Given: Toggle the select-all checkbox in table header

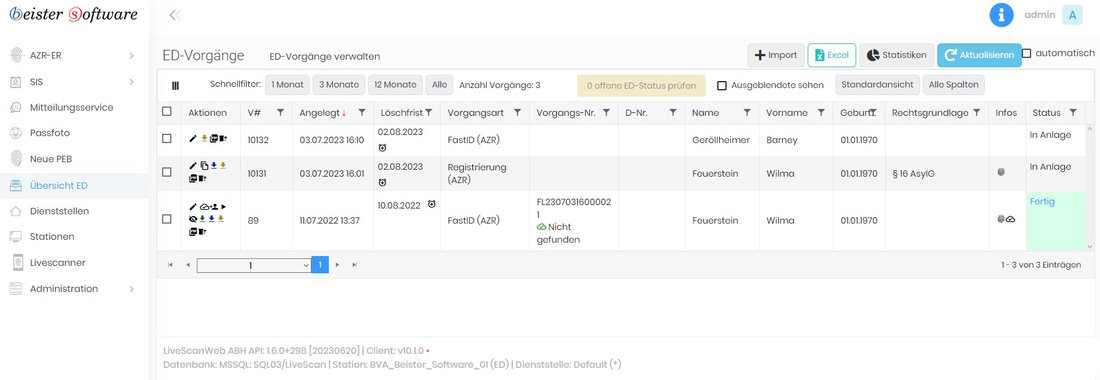Looking at the screenshot, I should coord(166,111).
